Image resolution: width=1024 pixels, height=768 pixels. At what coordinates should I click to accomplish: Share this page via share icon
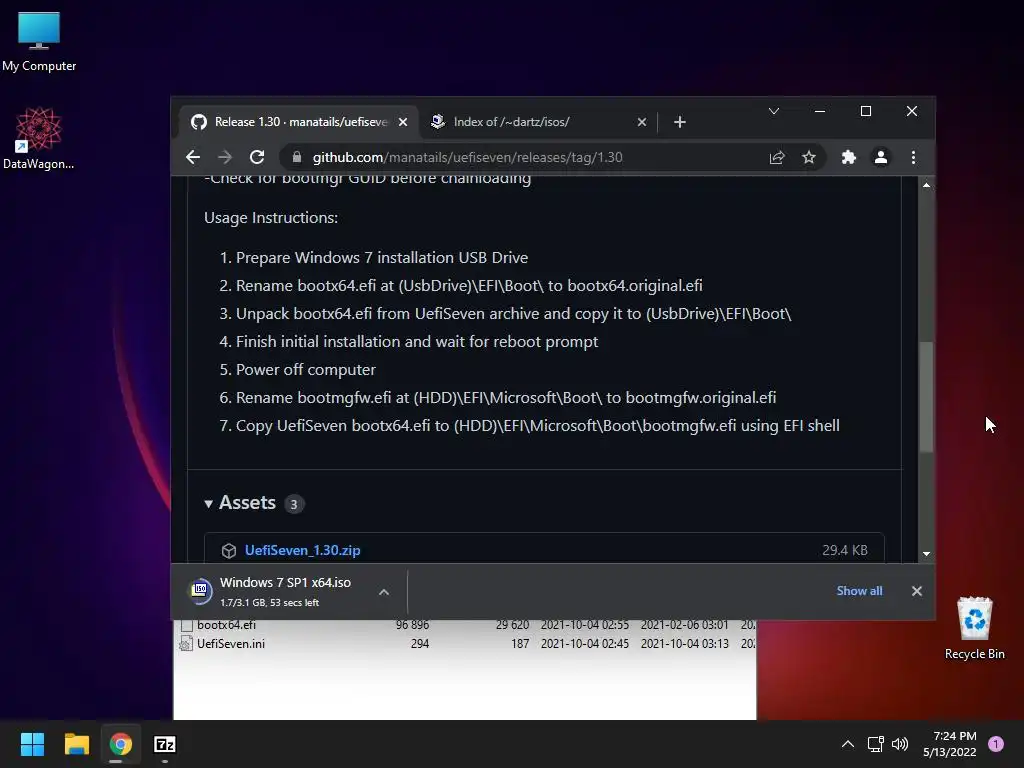pyautogui.click(x=776, y=157)
